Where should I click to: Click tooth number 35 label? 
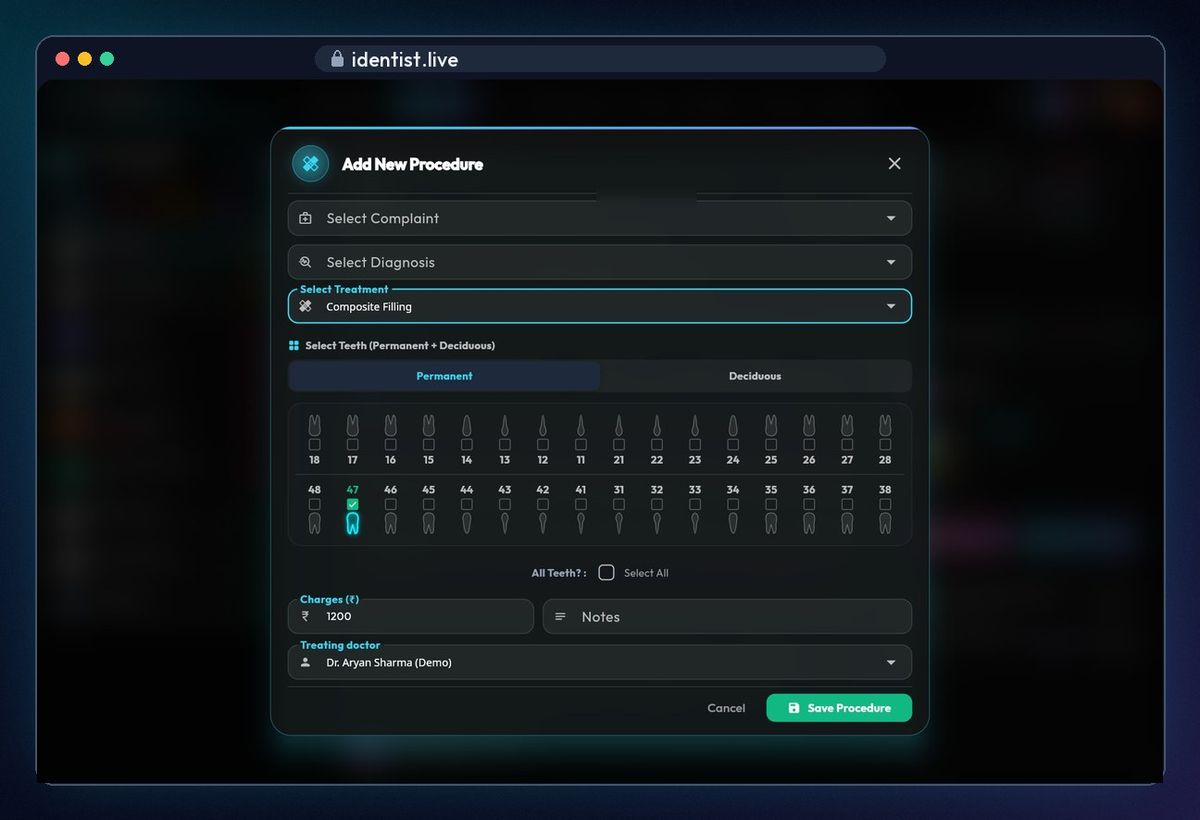[771, 490]
